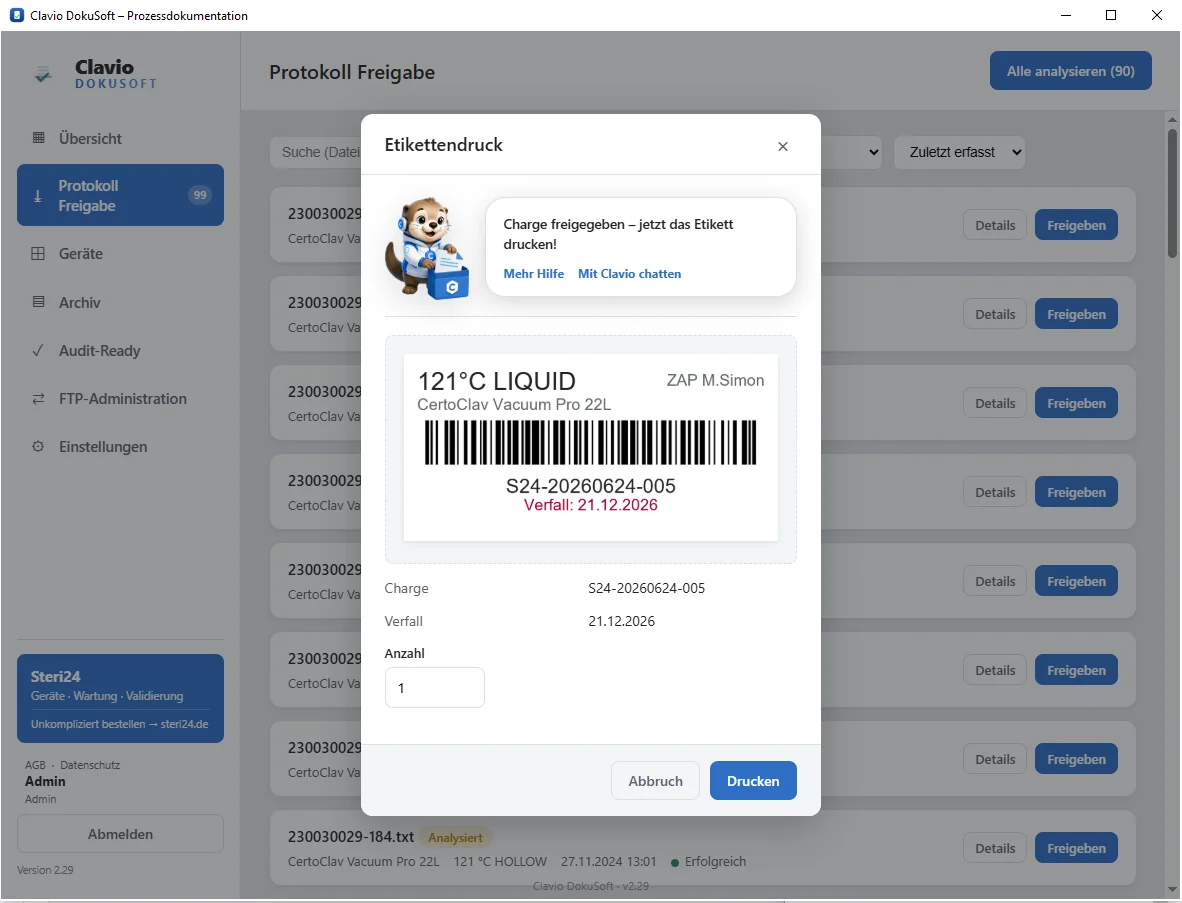Click Alle analysieren (90) button
1182x903 pixels.
tap(1070, 71)
